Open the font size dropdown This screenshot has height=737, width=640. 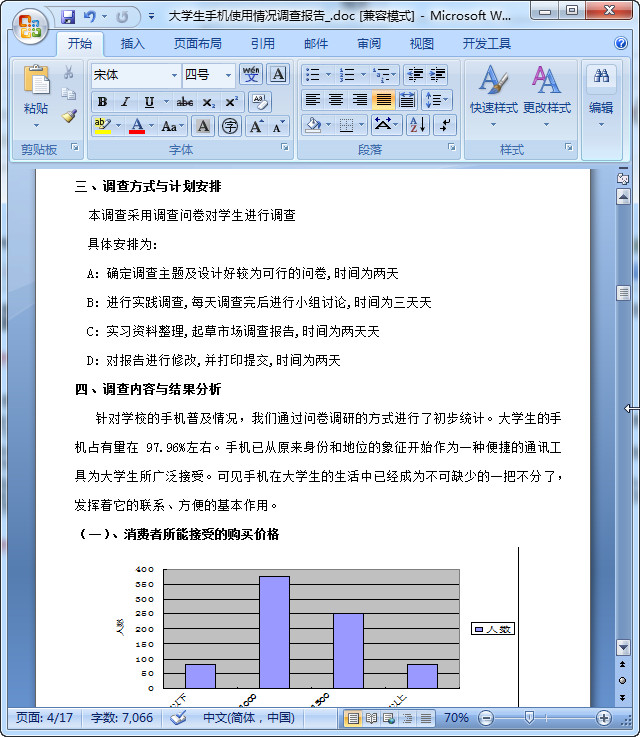pos(228,75)
